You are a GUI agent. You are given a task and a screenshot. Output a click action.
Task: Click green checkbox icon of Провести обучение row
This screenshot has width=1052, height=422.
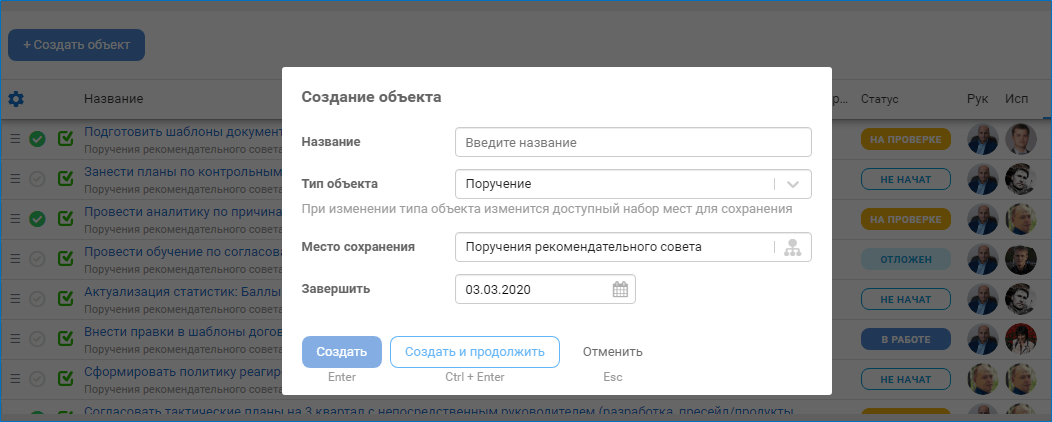coord(66,258)
